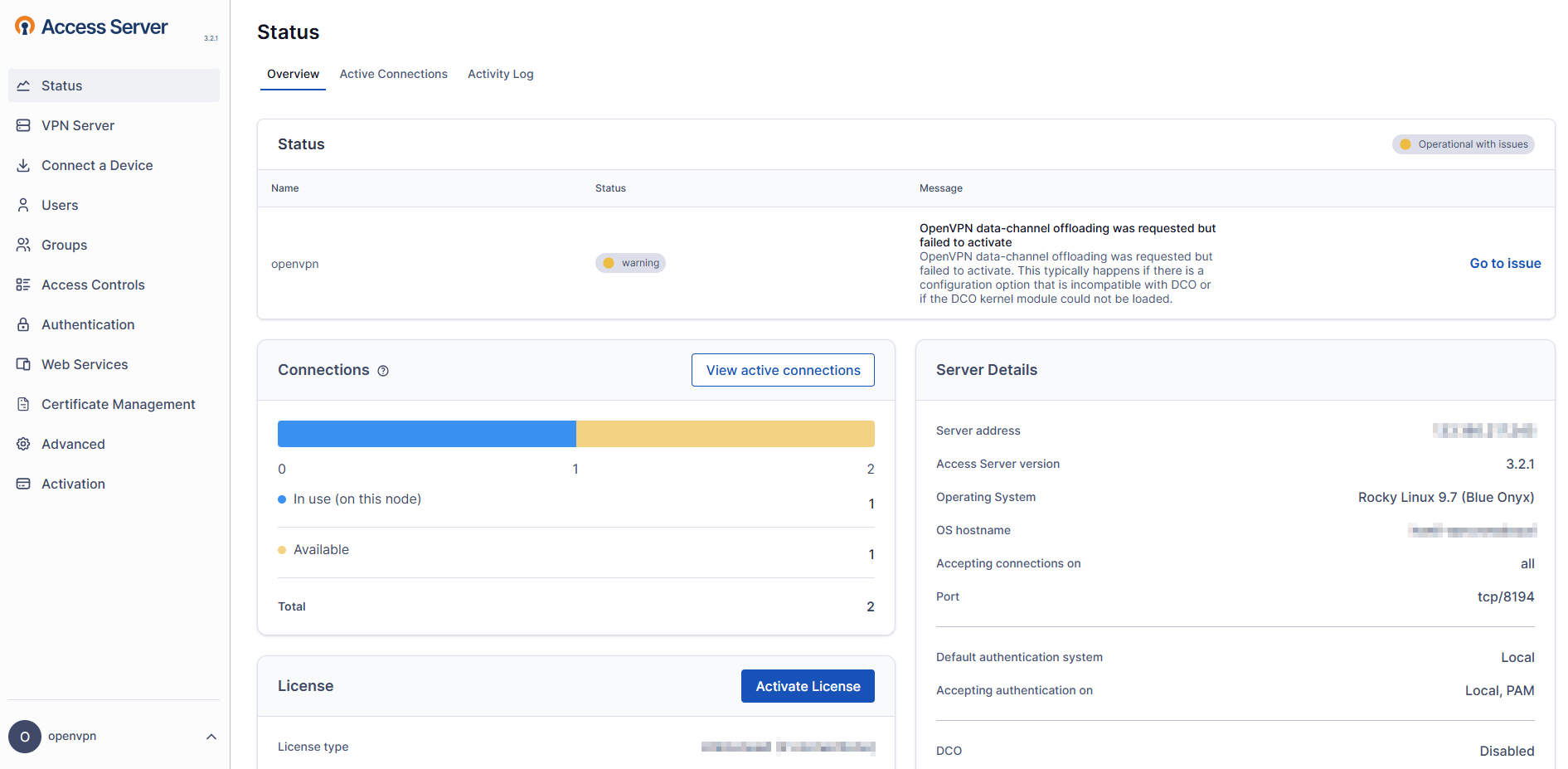
Task: Open the Users menu item
Action: tap(114, 205)
